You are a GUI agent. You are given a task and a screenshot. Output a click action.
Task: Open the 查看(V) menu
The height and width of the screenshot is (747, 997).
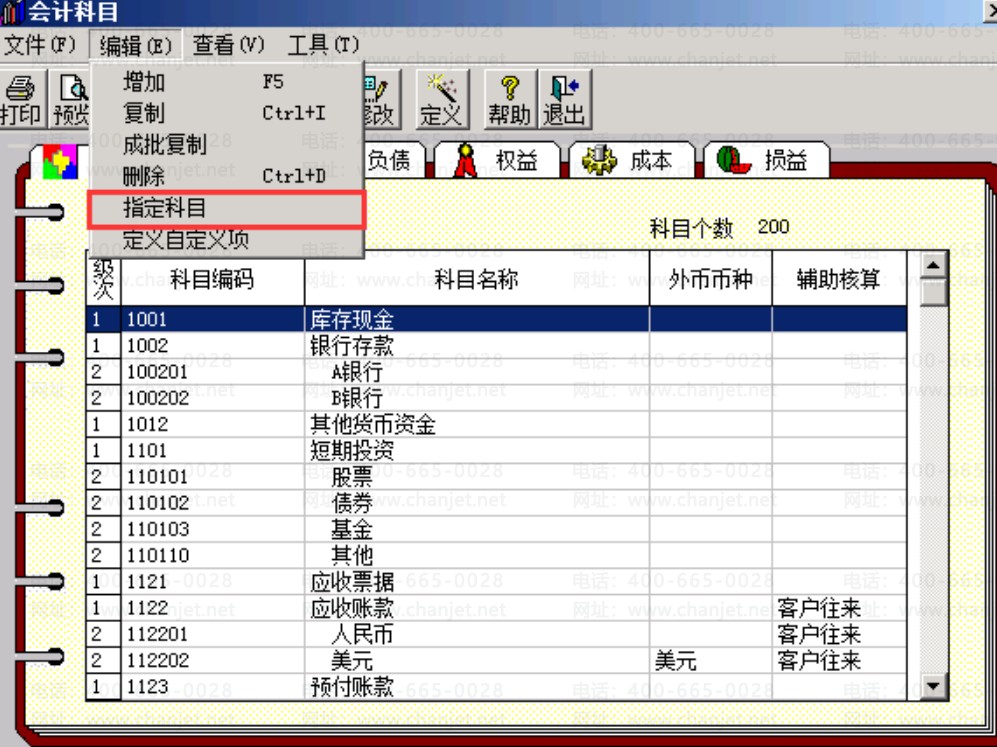pyautogui.click(x=228, y=45)
